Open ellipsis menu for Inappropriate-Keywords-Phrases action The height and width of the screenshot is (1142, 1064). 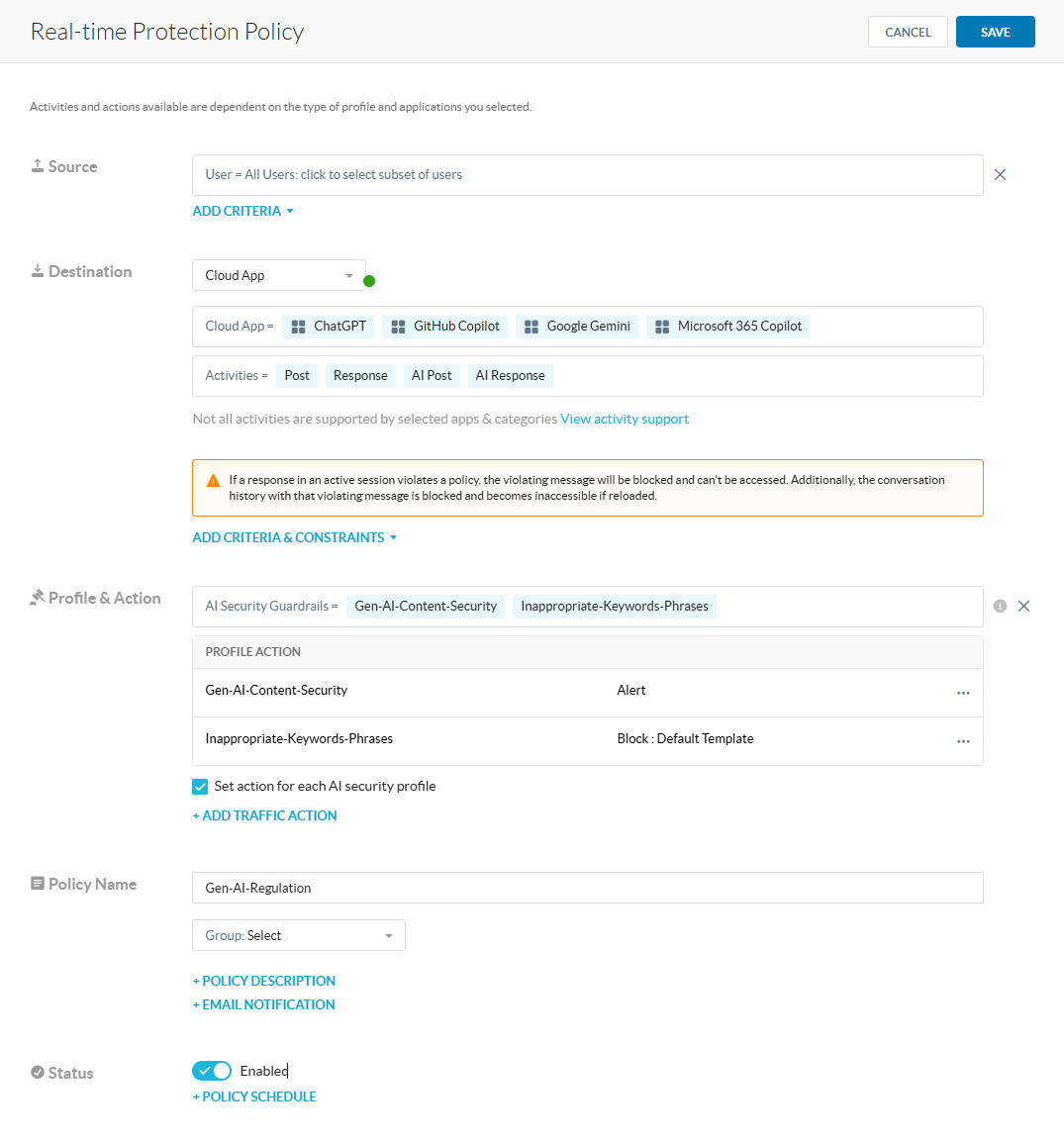963,741
